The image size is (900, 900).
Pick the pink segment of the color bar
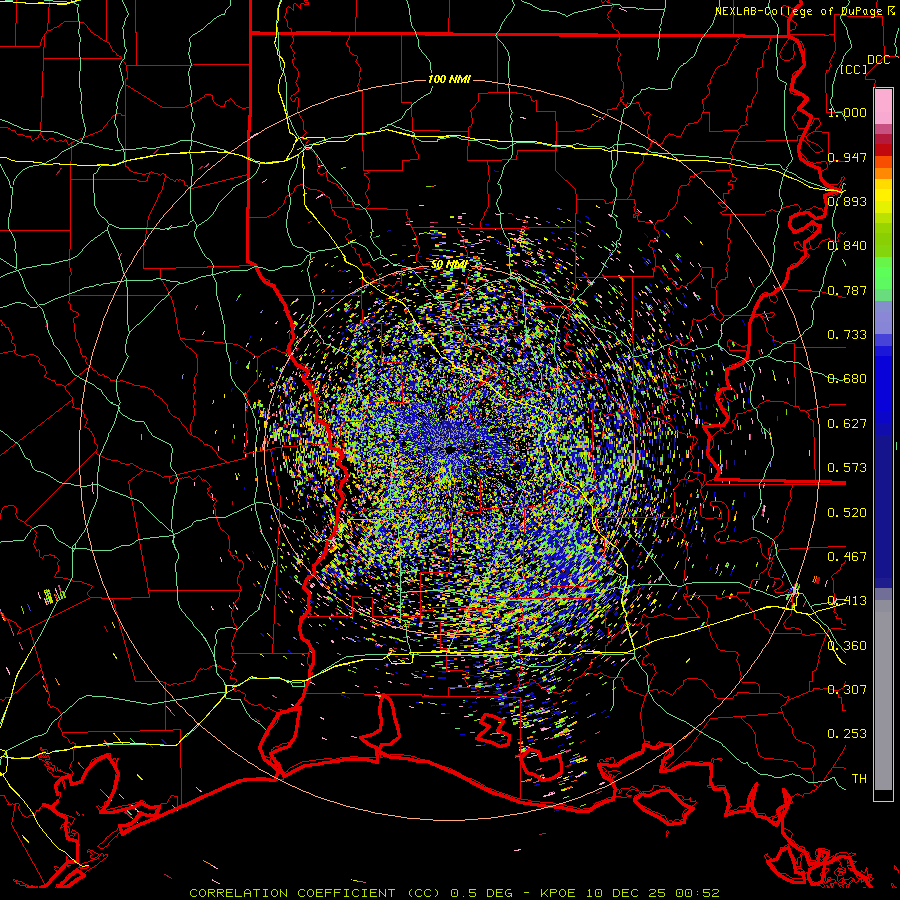(x=883, y=106)
